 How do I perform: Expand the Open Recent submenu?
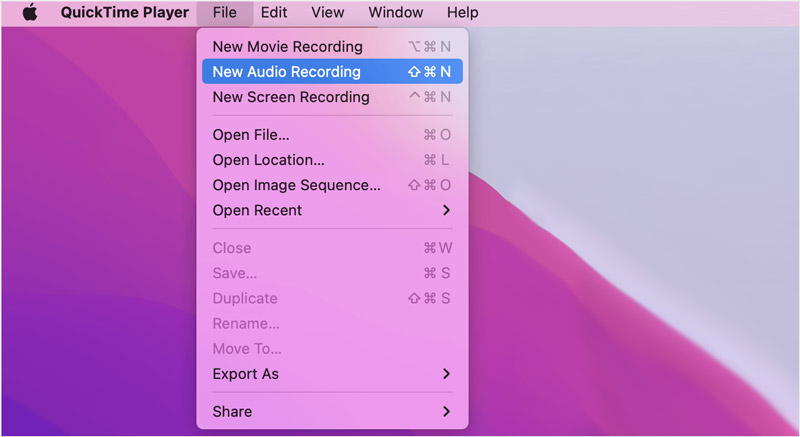pyautogui.click(x=332, y=210)
